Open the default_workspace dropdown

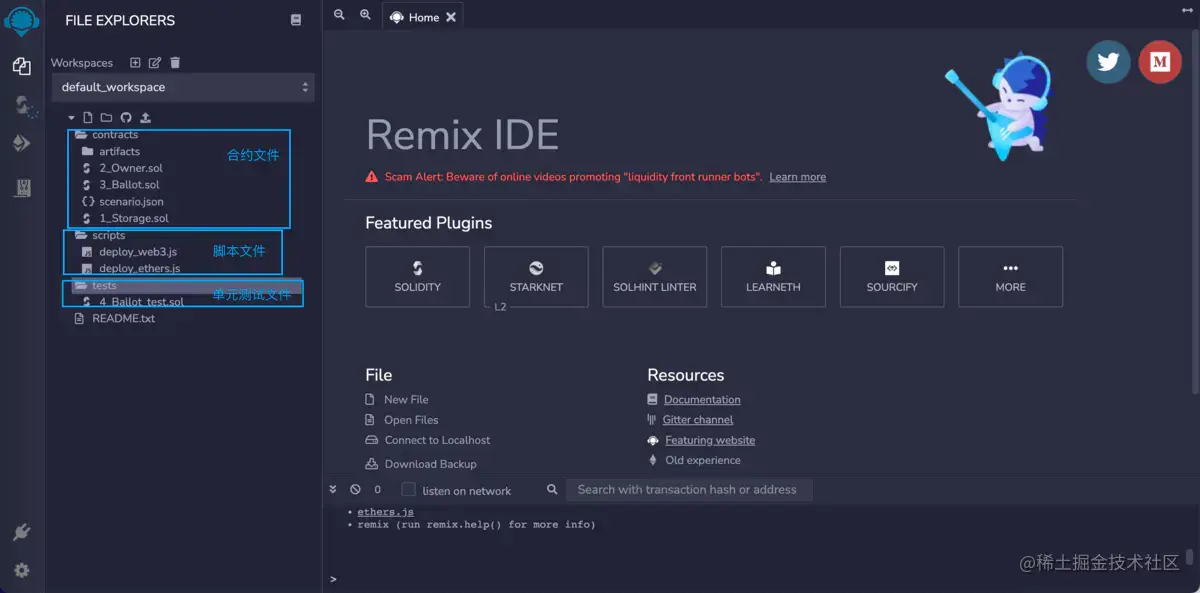(184, 87)
